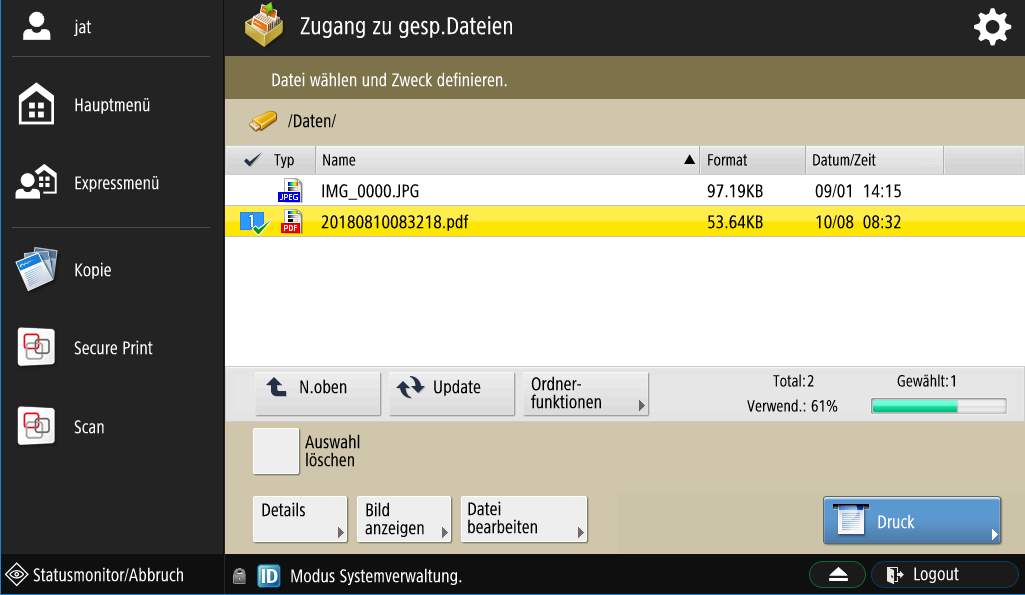Screen dimensions: 1025x595
Task: Go to Hauptmenü
Action: tap(112, 105)
